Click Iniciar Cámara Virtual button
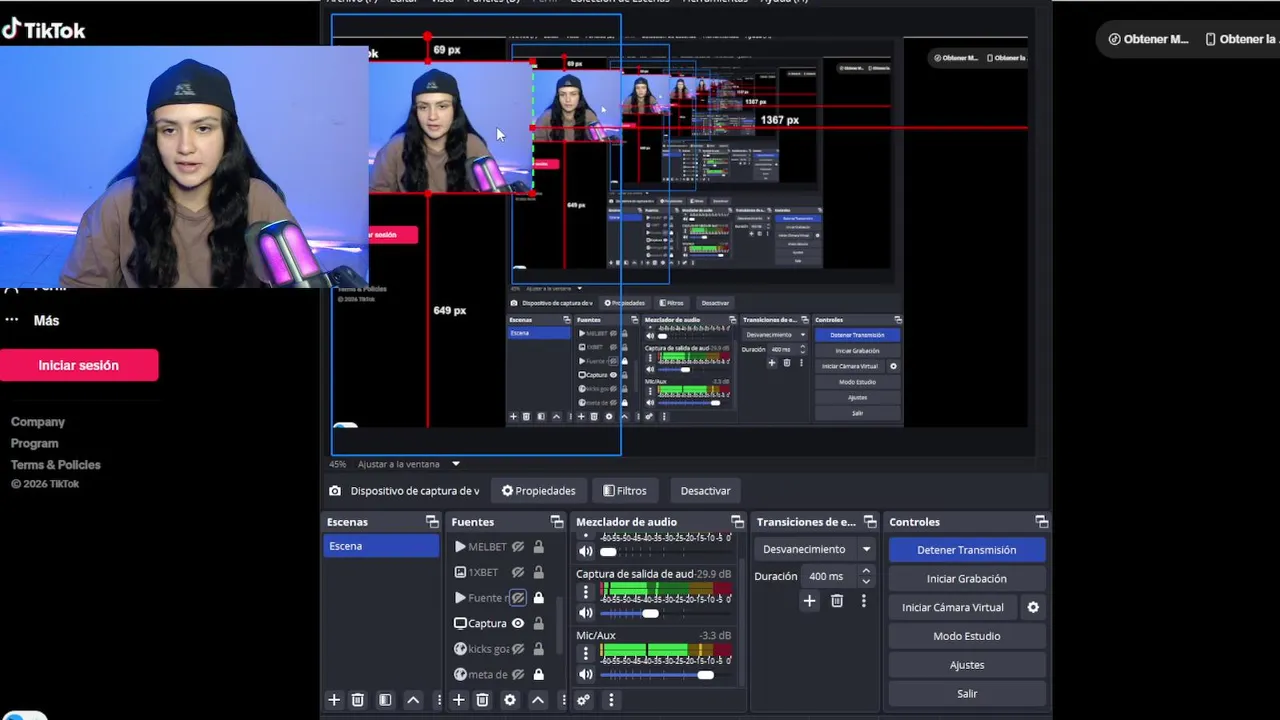The height and width of the screenshot is (720, 1280). coord(953,607)
